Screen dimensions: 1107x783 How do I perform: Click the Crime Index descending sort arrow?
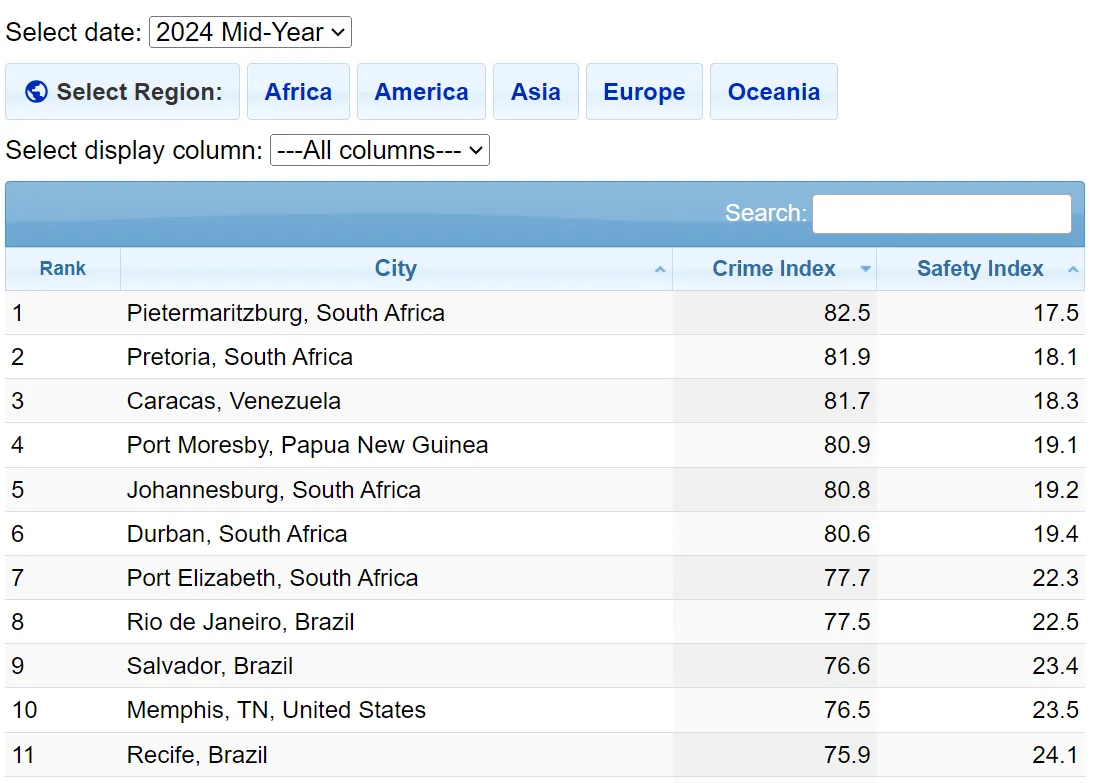[x=865, y=270]
